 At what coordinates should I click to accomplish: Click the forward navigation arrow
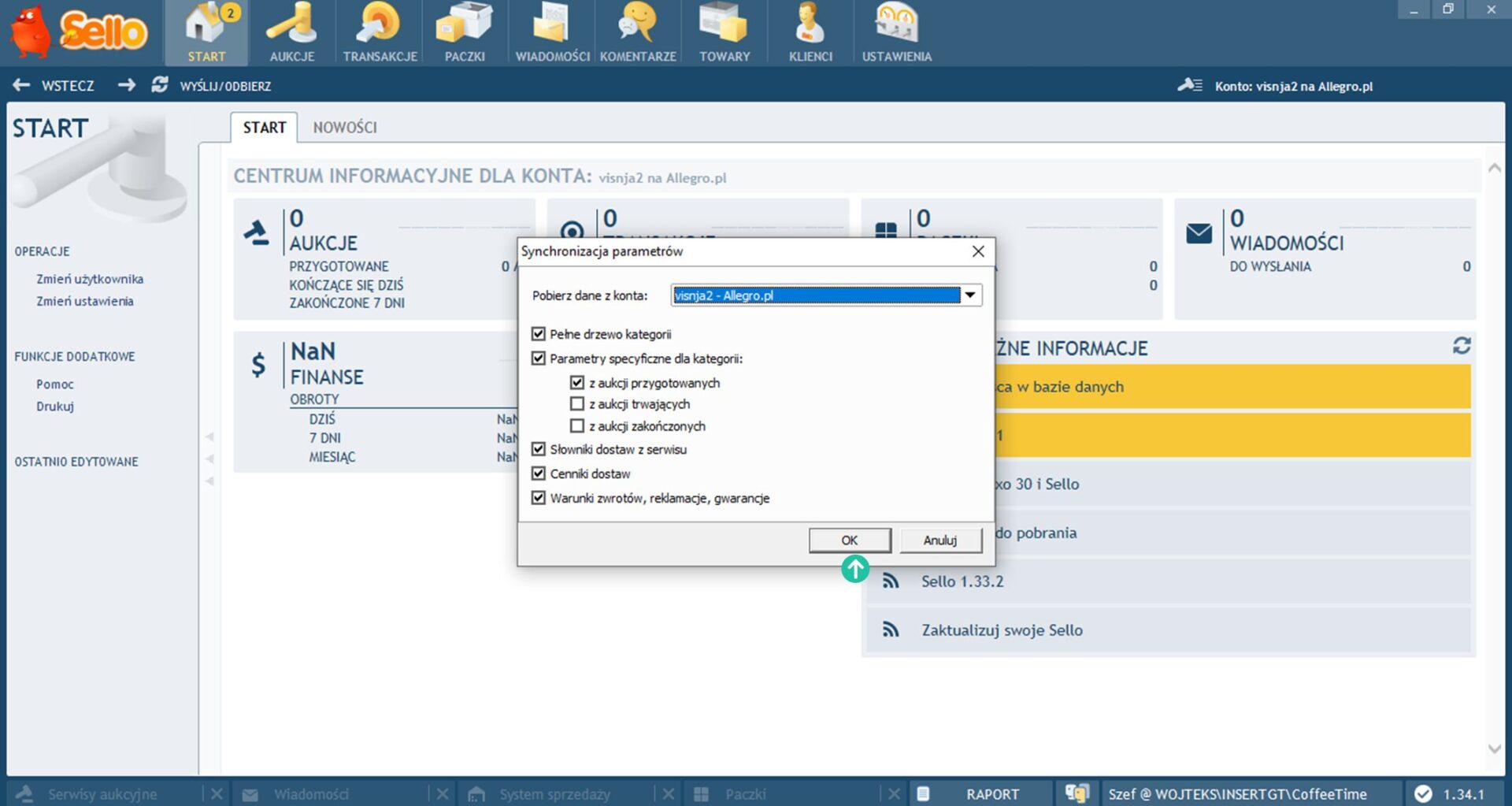click(127, 85)
